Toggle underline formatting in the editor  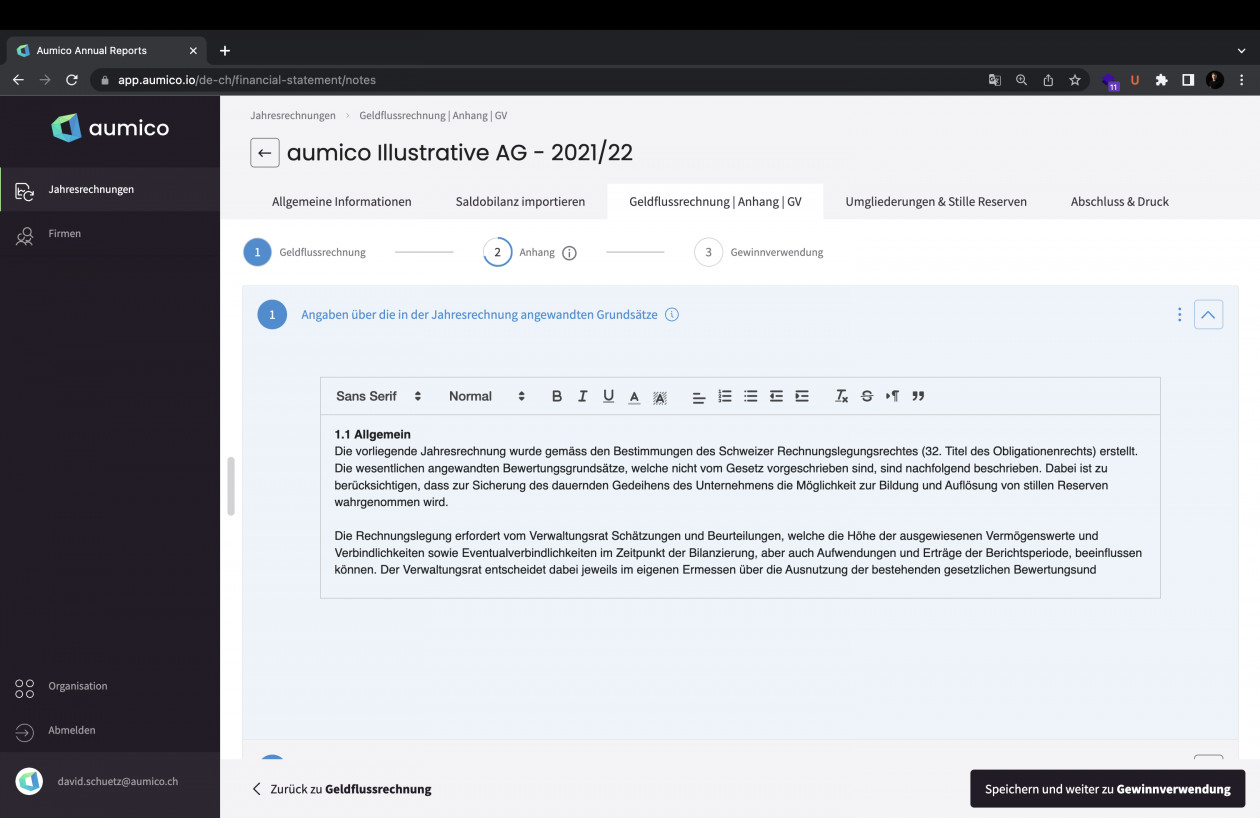[608, 396]
